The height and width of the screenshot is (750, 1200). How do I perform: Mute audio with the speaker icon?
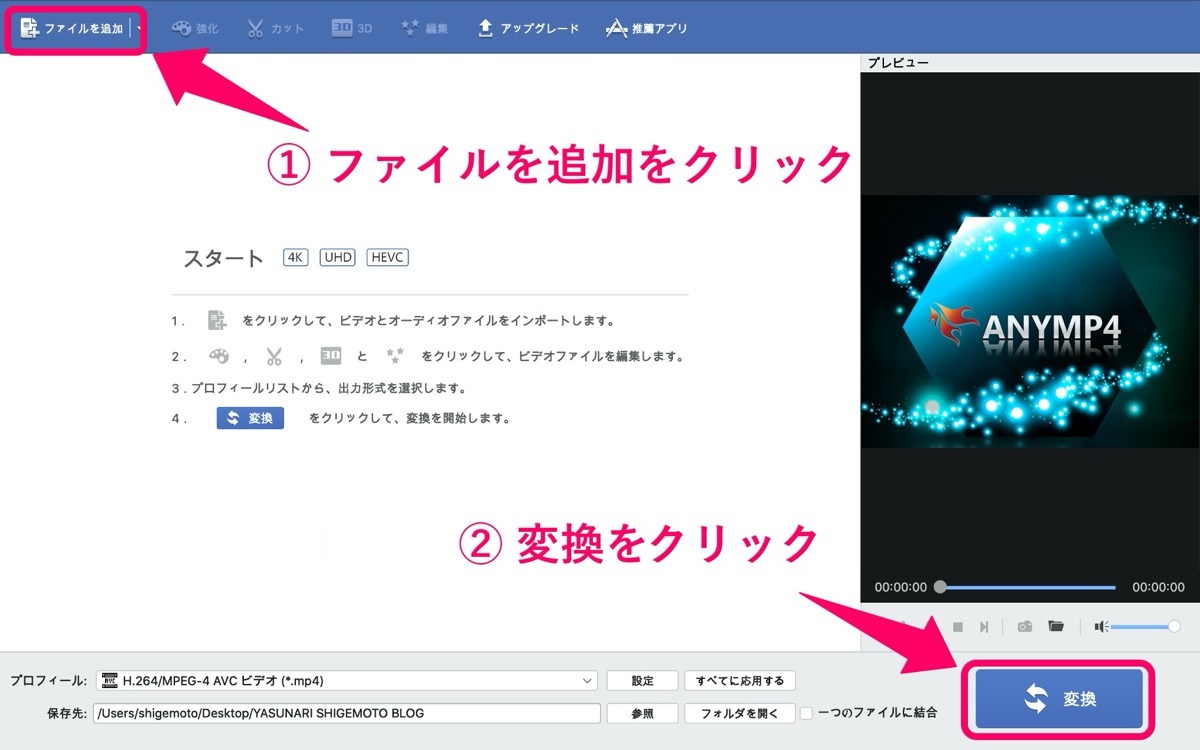(1101, 627)
